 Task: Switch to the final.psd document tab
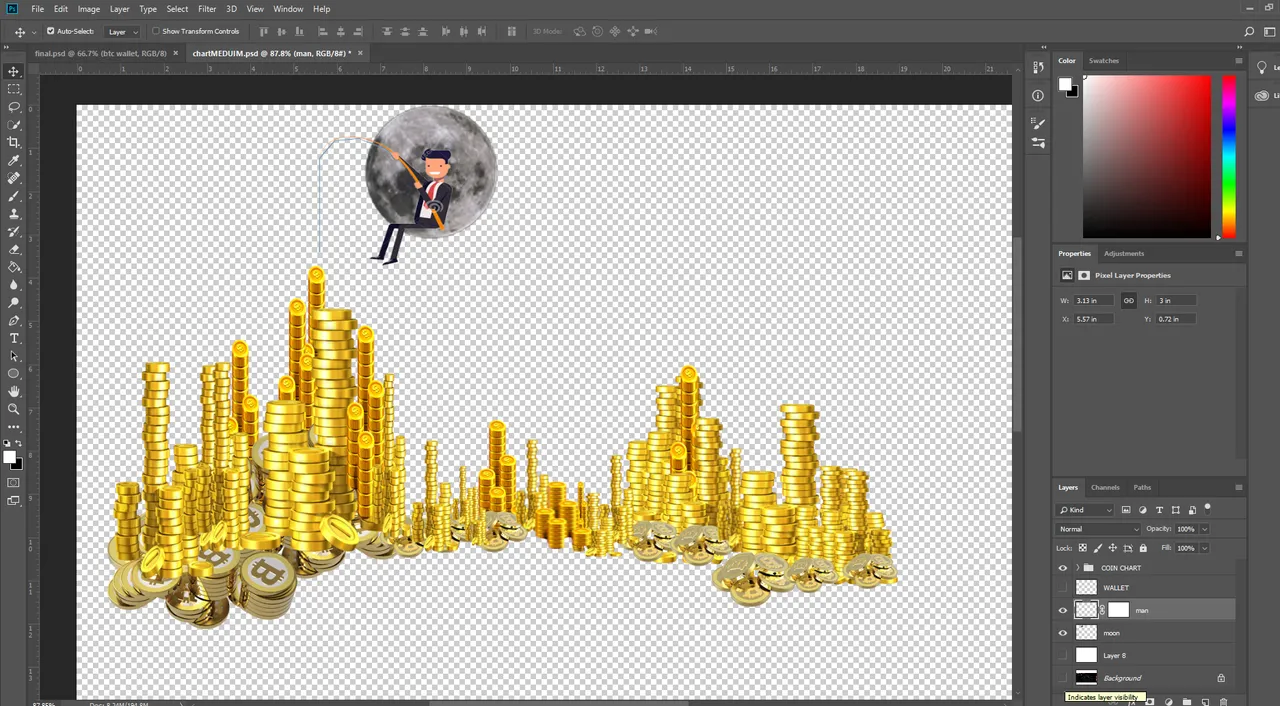(x=101, y=53)
